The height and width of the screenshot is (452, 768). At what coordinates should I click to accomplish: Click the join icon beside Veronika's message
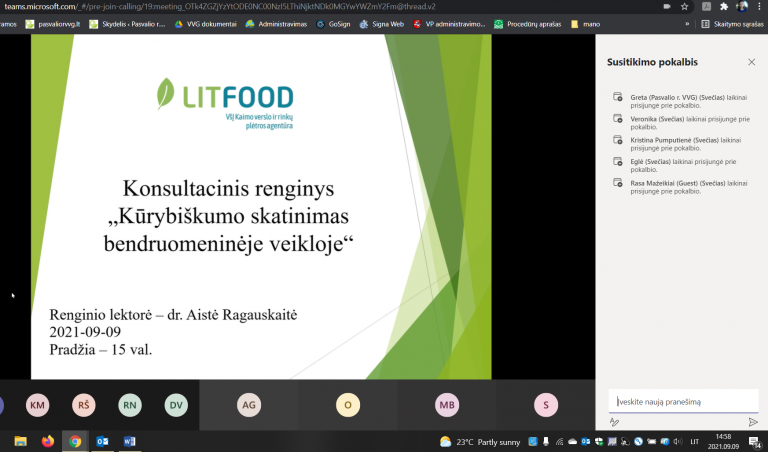(x=618, y=119)
